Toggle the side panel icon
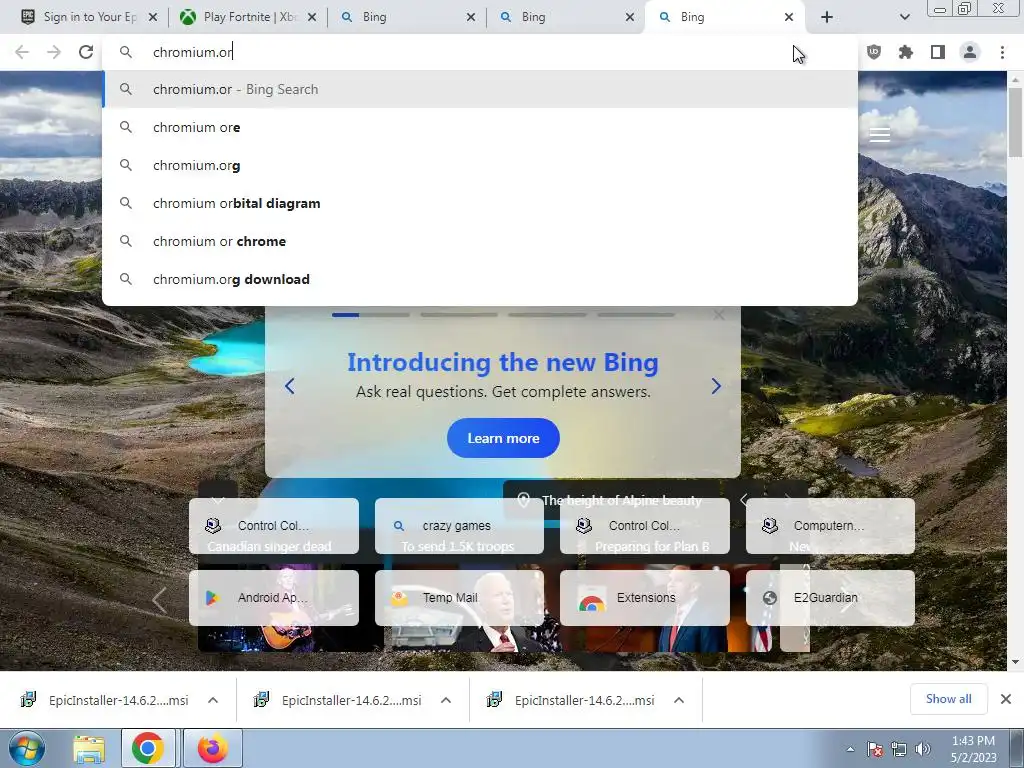This screenshot has height=768, width=1024. tap(938, 52)
